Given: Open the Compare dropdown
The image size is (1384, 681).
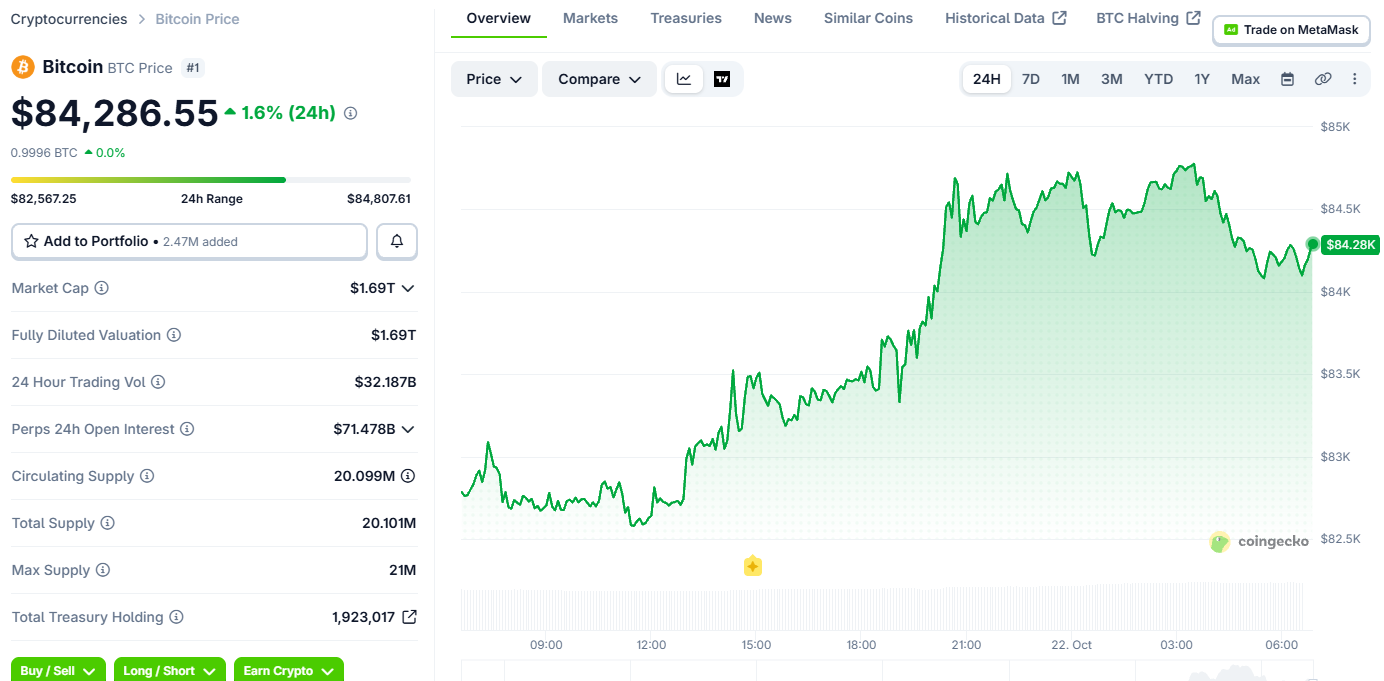Looking at the screenshot, I should pyautogui.click(x=599, y=79).
